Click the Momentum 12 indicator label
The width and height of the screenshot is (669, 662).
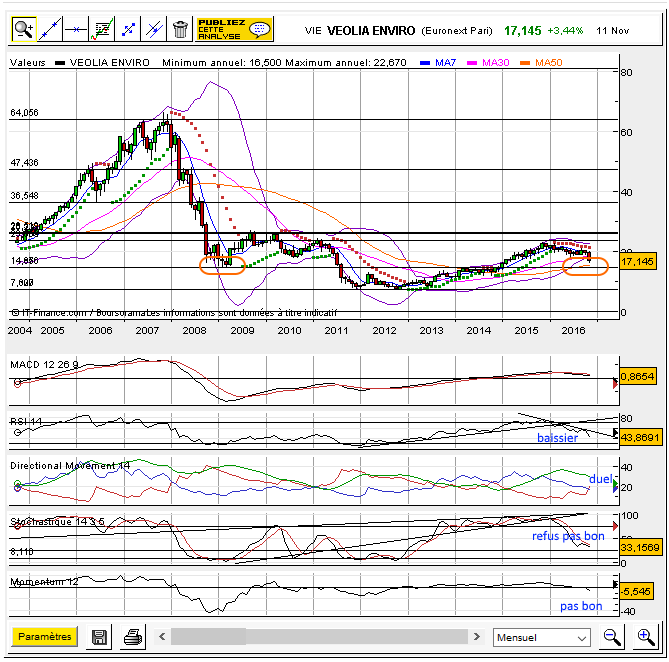[x=44, y=582]
